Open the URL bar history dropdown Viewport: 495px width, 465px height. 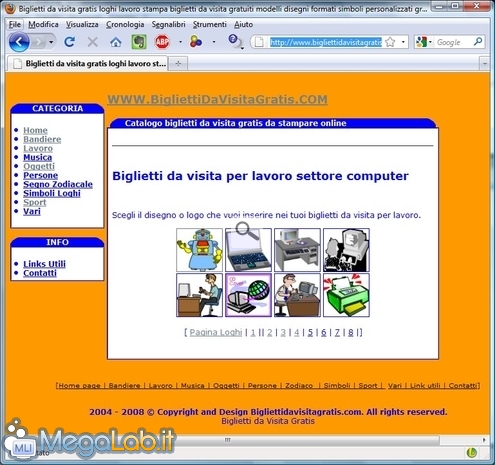[x=403, y=42]
